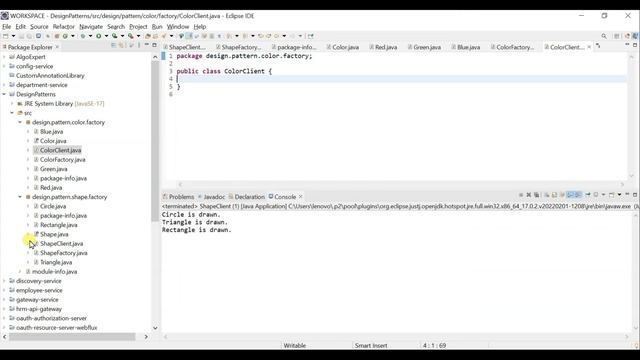
Task: Toggle Mark Occurrences in main toolbar
Action: [188, 36]
